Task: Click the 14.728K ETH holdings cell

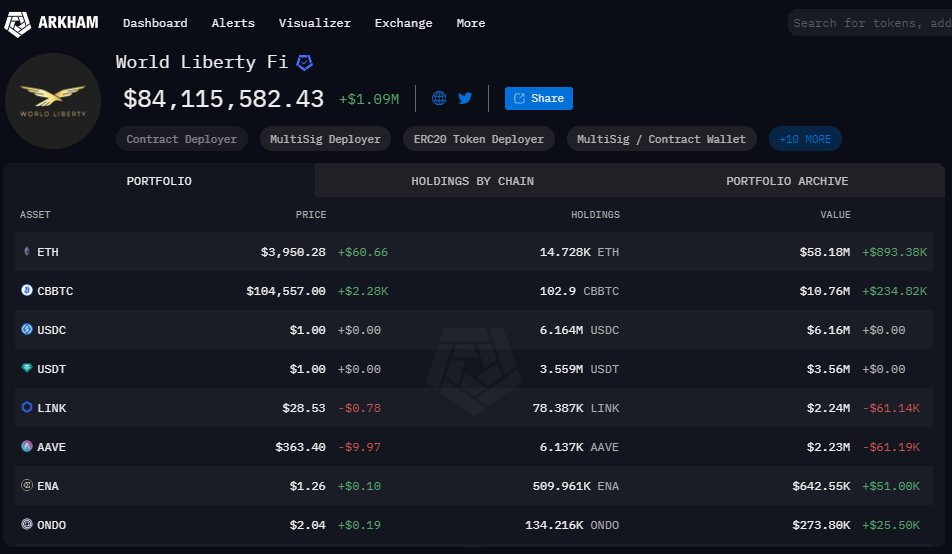Action: coord(579,251)
